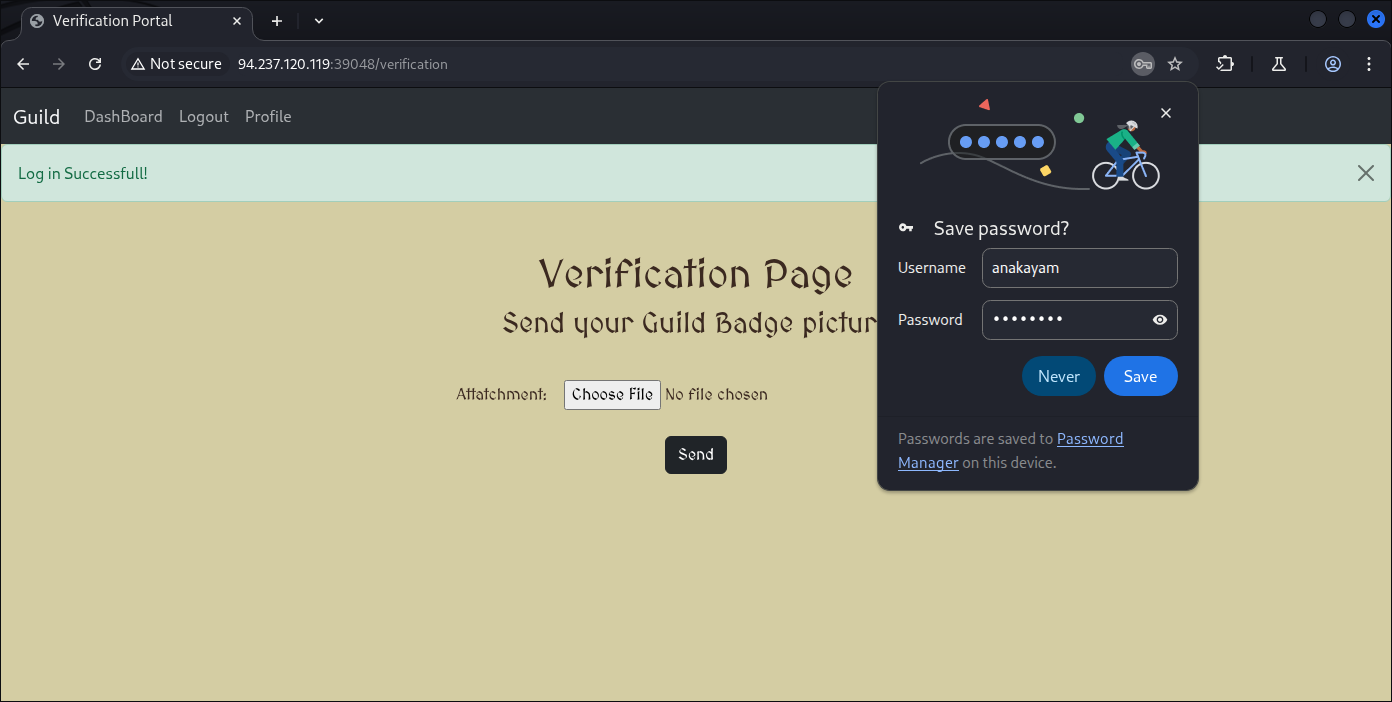Bookmark this page with the star icon
Screen dimensions: 1392x702
1175,64
